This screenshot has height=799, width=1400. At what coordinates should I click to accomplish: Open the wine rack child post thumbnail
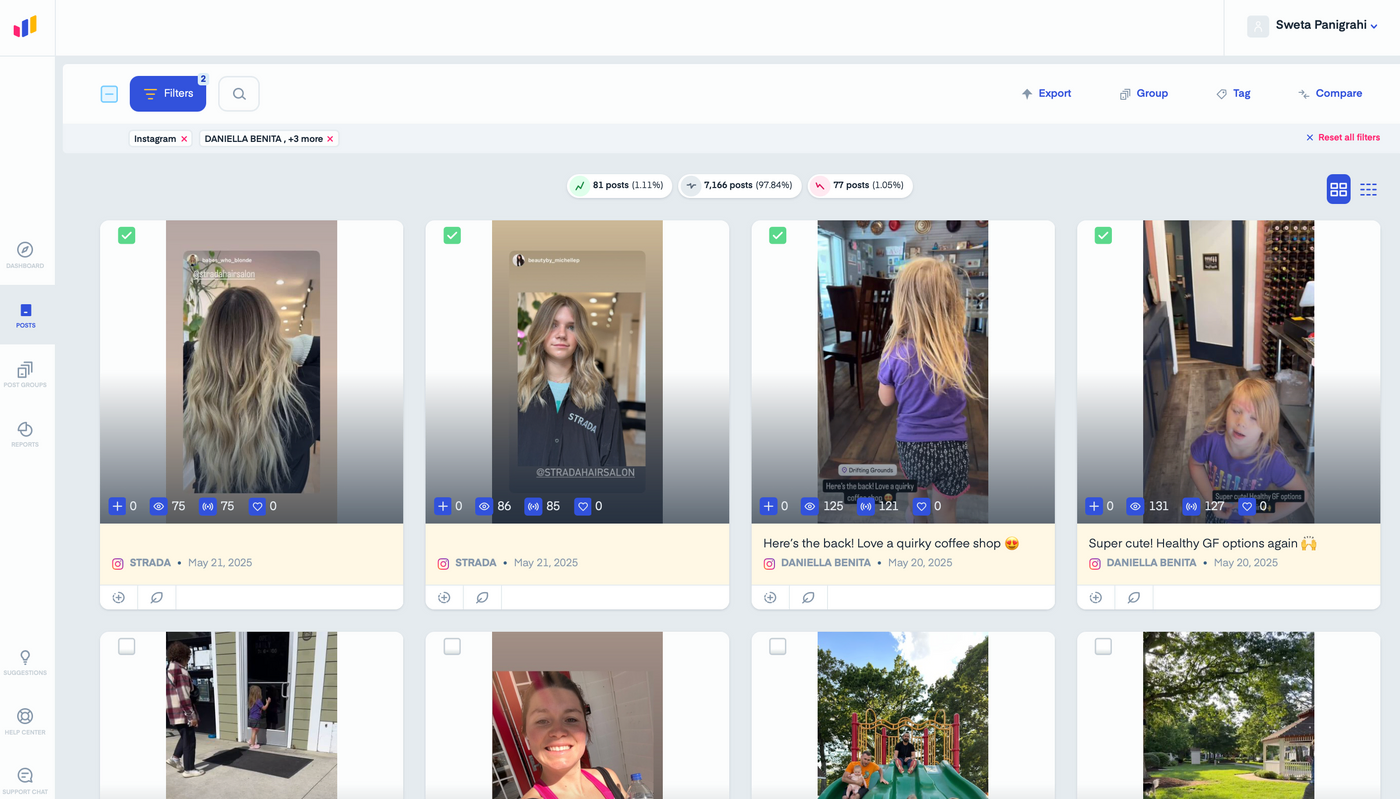pyautogui.click(x=1229, y=372)
